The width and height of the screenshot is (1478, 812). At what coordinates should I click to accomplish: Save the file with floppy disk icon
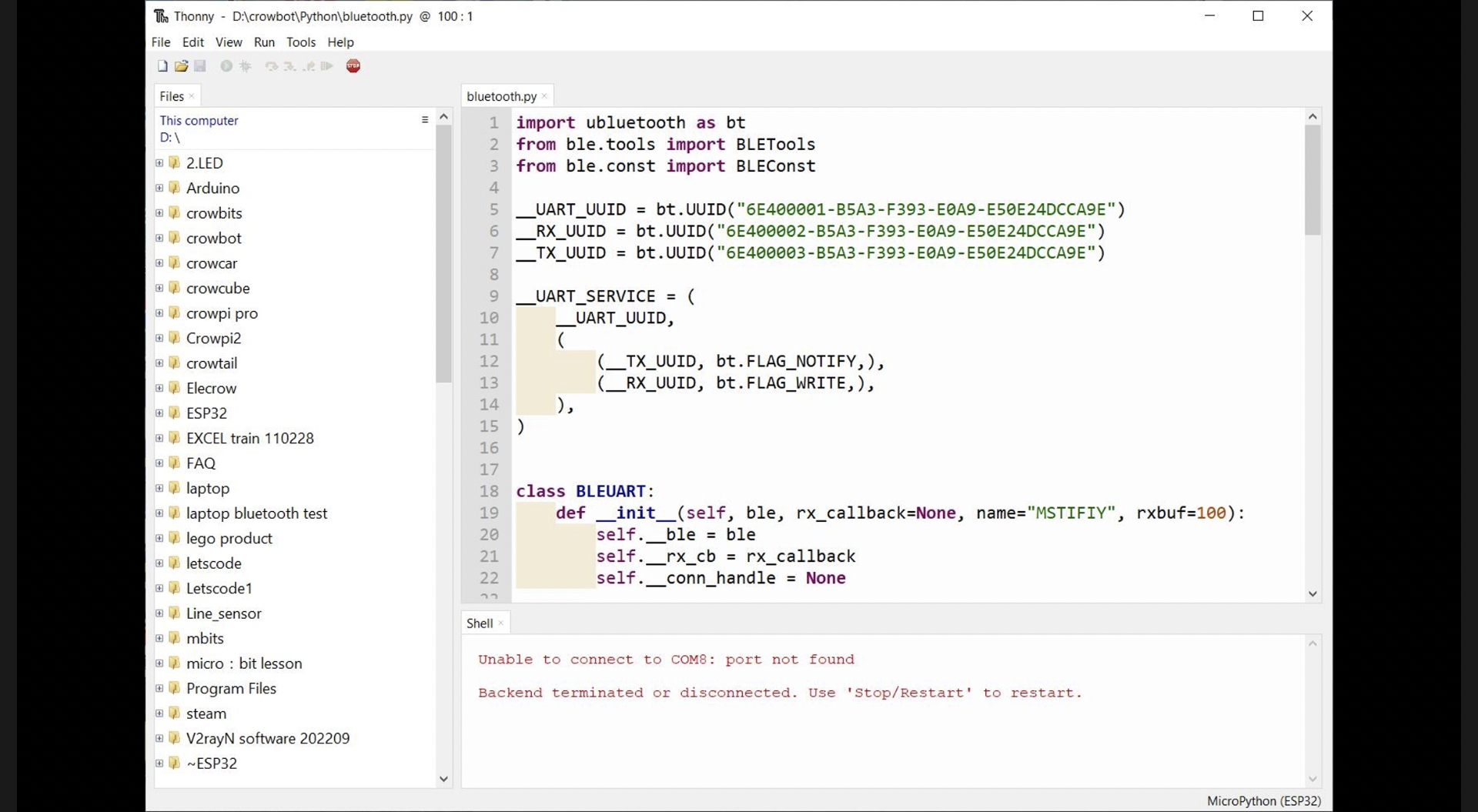coord(200,66)
